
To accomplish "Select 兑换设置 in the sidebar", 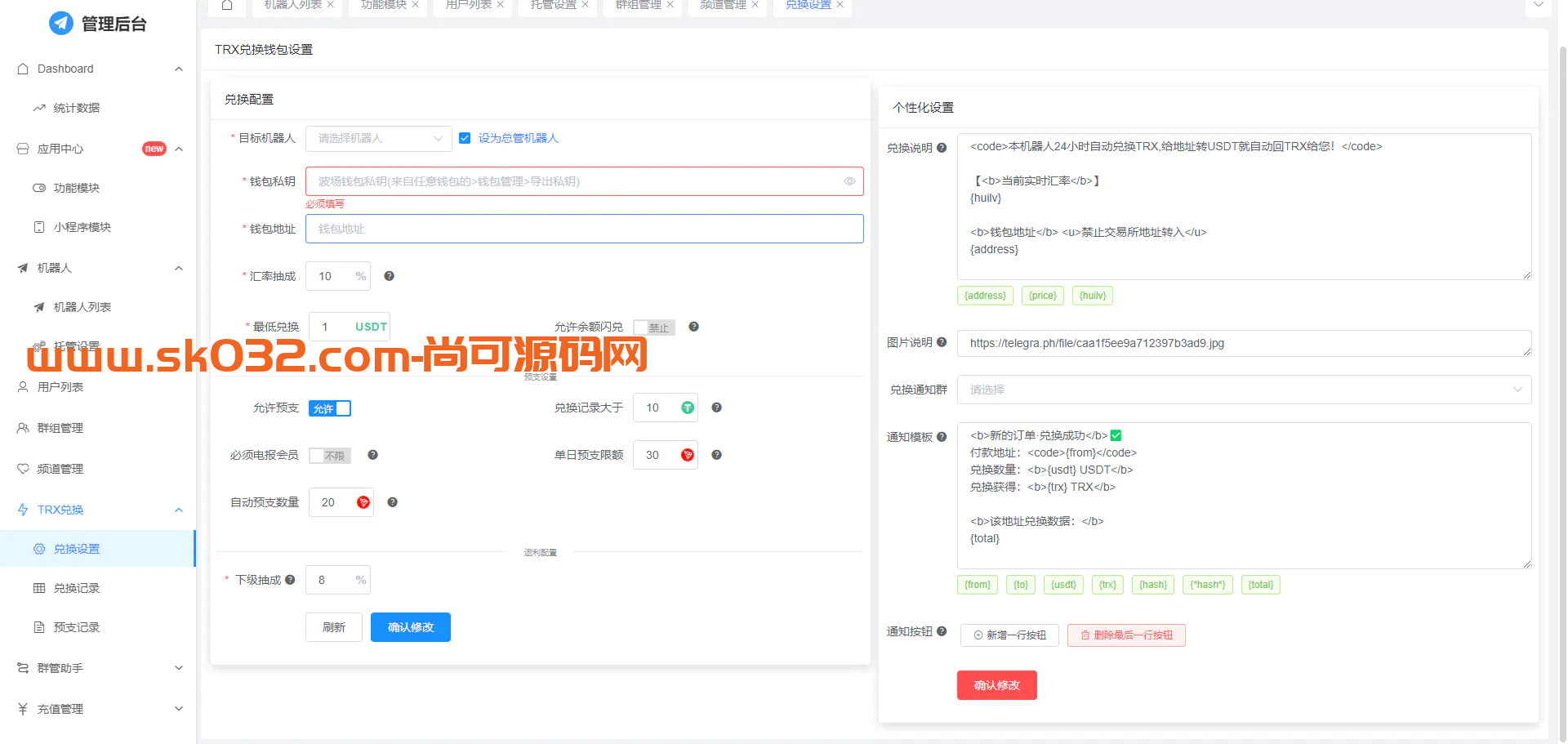I will [98, 549].
